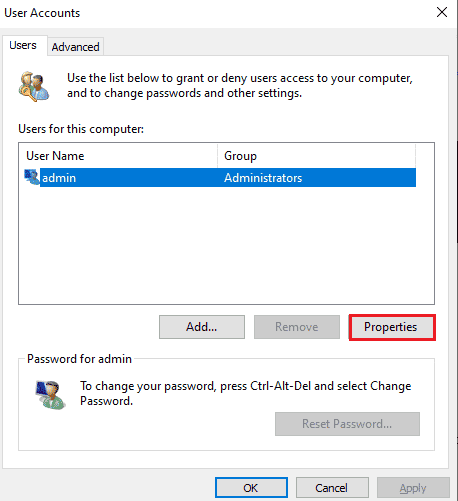Click the users and key icon
This screenshot has width=458, height=501.
(x=34, y=86)
